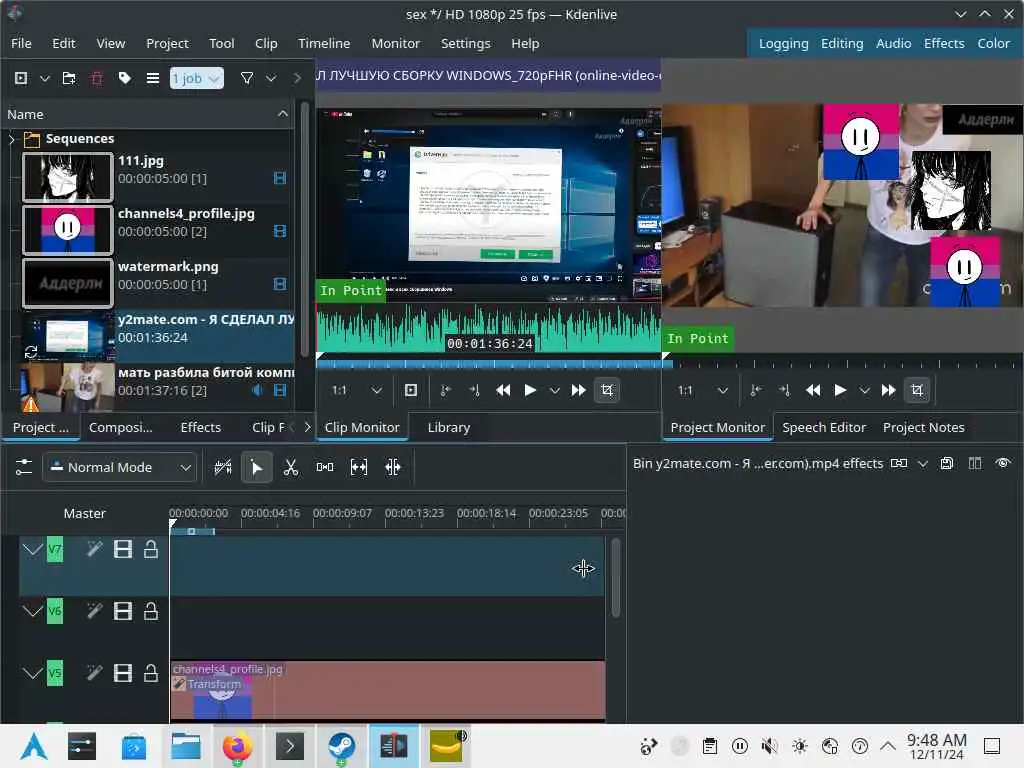Viewport: 1024px width, 768px height.
Task: Save effect stack icon in effects panel
Action: [946, 463]
